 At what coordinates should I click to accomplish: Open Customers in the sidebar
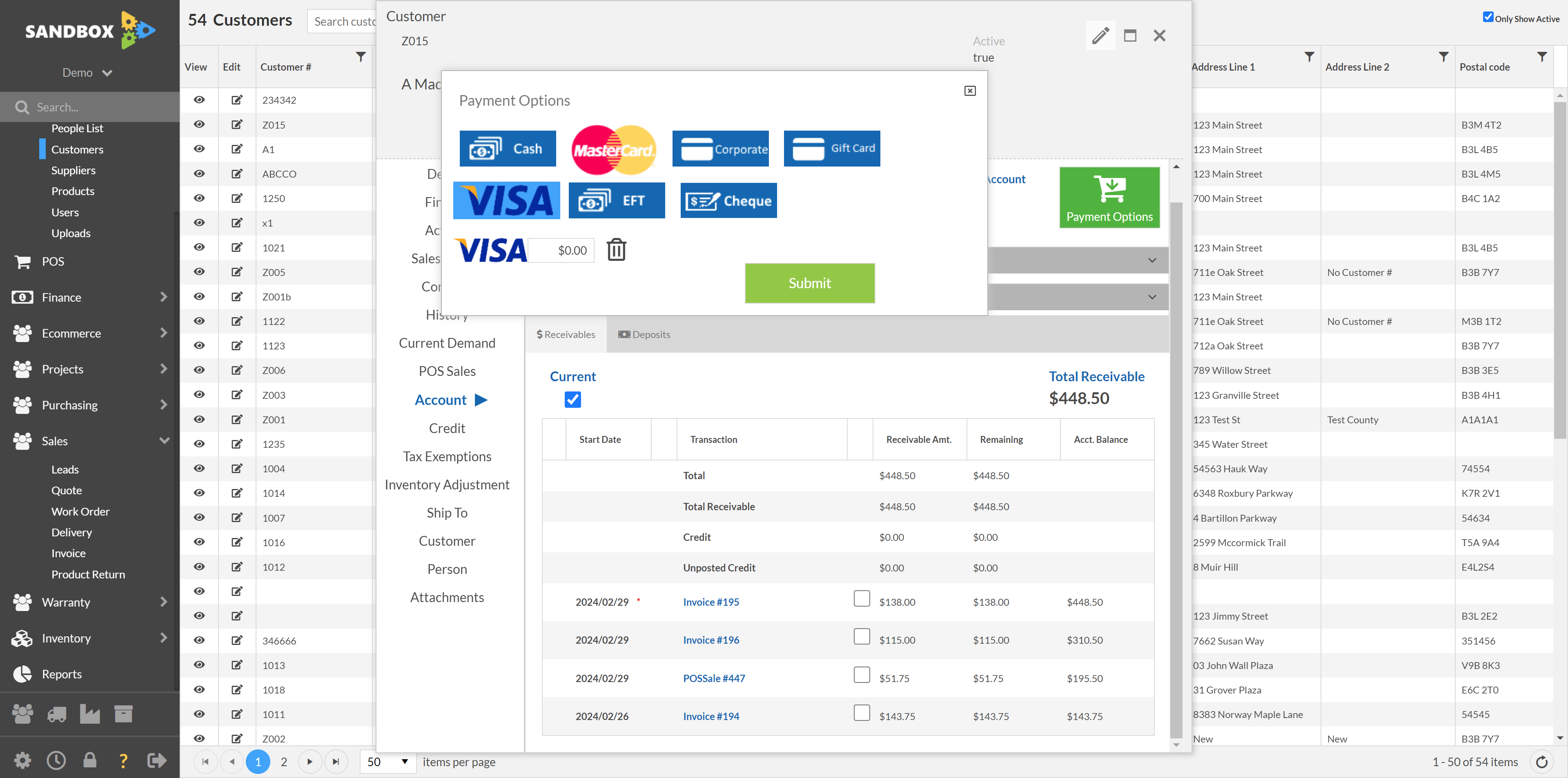(x=77, y=149)
